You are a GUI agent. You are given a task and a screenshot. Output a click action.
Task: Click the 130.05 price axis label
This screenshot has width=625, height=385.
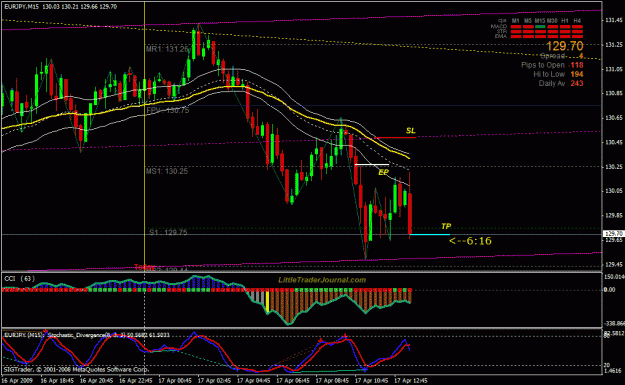(x=614, y=191)
